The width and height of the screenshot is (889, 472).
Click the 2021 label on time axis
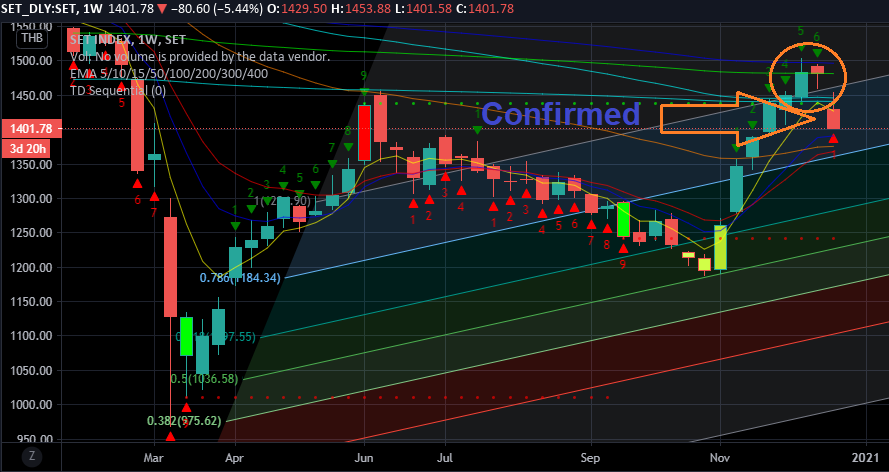pos(866,457)
